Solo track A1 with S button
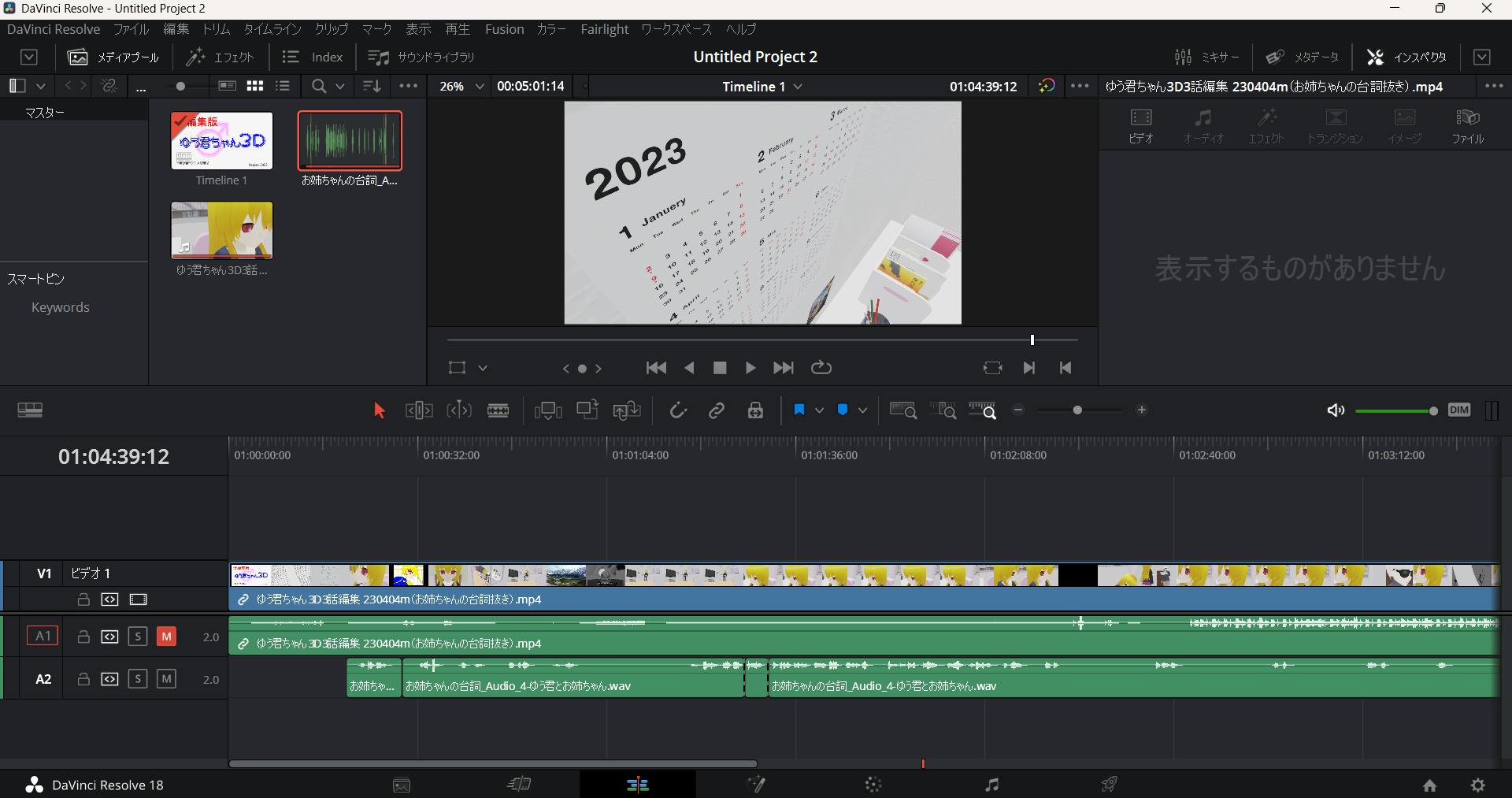 pos(138,637)
